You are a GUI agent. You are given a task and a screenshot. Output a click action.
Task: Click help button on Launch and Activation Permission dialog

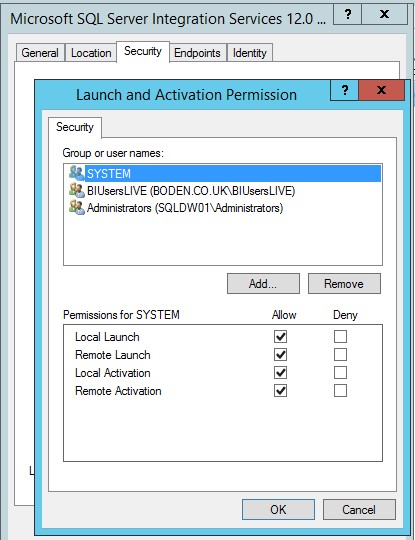pyautogui.click(x=344, y=91)
